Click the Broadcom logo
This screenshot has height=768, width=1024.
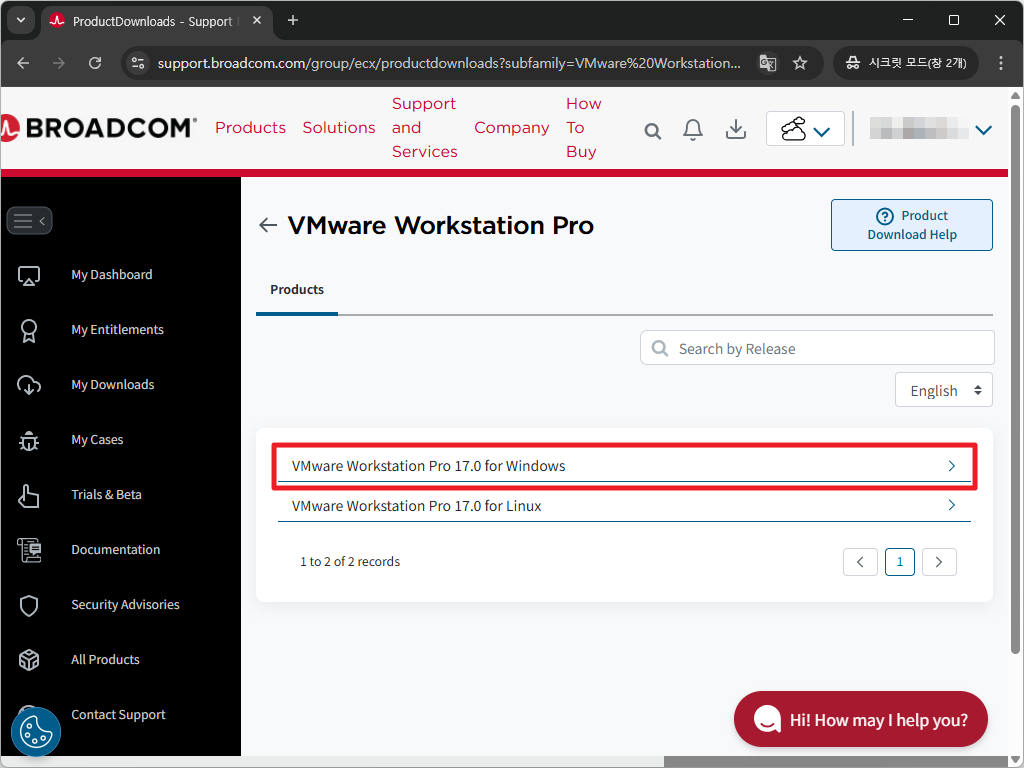(x=98, y=127)
